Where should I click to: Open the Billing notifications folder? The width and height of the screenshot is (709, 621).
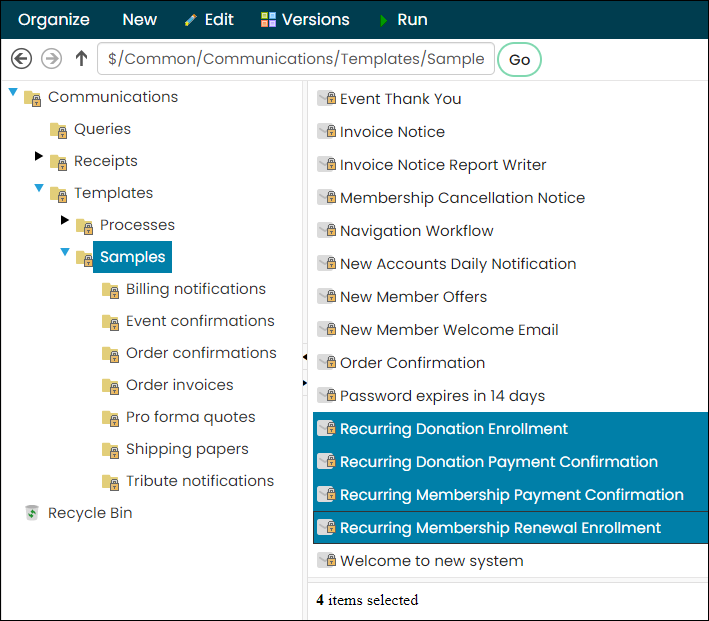tap(196, 289)
